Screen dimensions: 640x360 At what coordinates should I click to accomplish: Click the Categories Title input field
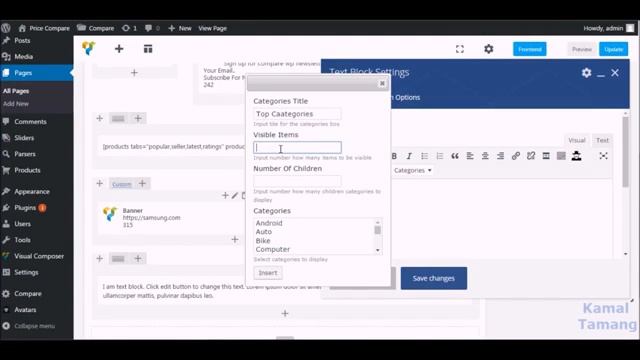[x=297, y=114]
